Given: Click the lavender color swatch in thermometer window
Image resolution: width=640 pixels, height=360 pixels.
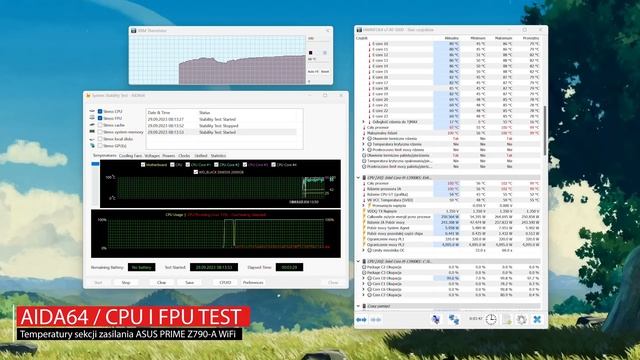Looking at the screenshot, I should [x=325, y=53].
